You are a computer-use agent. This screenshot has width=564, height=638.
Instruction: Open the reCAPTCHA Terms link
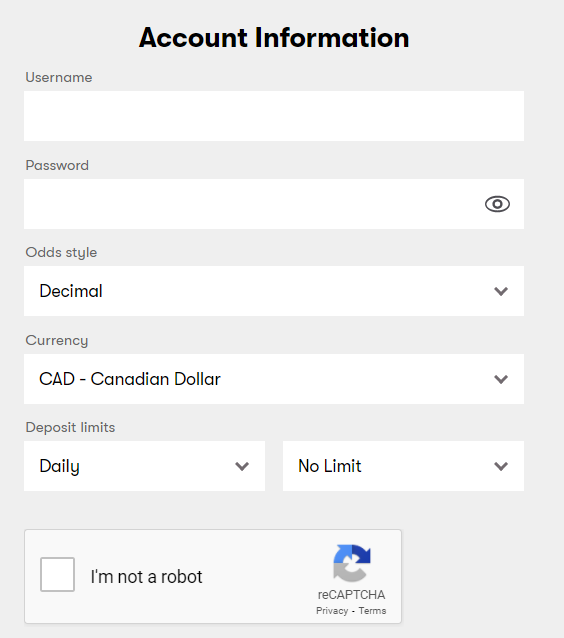click(372, 611)
